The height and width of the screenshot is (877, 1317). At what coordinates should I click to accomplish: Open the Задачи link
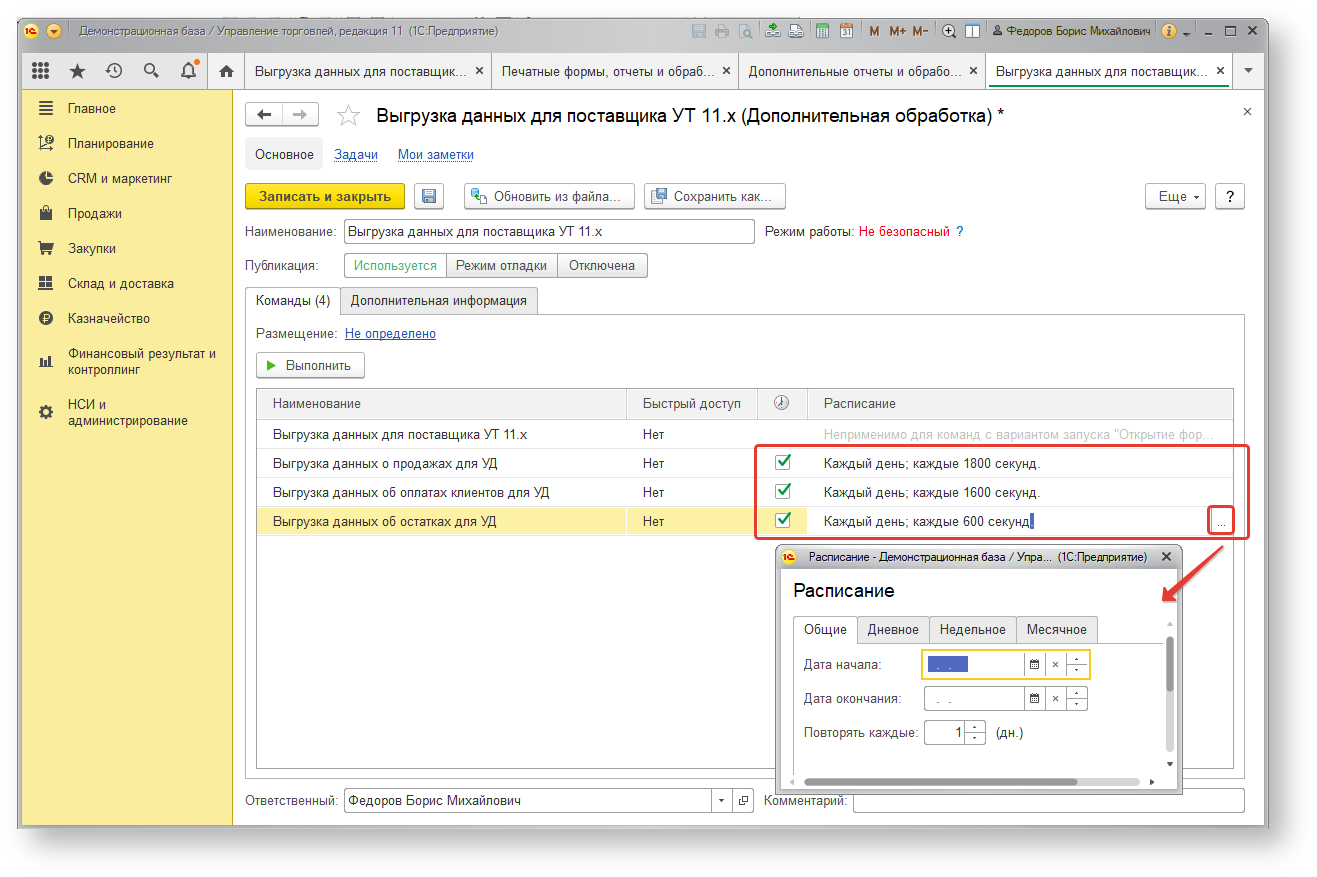click(x=356, y=155)
